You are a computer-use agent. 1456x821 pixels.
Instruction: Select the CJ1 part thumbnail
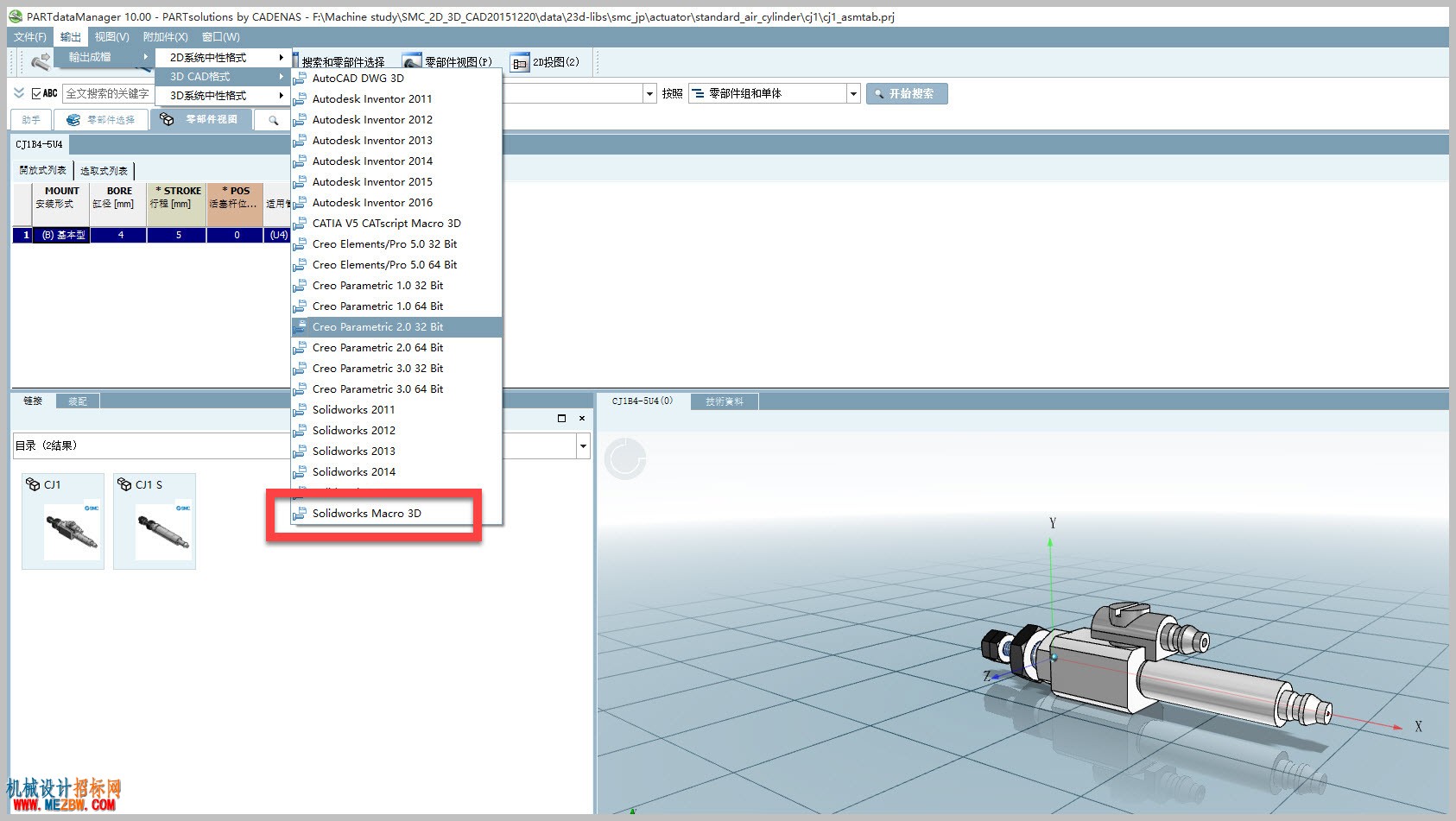(63, 521)
